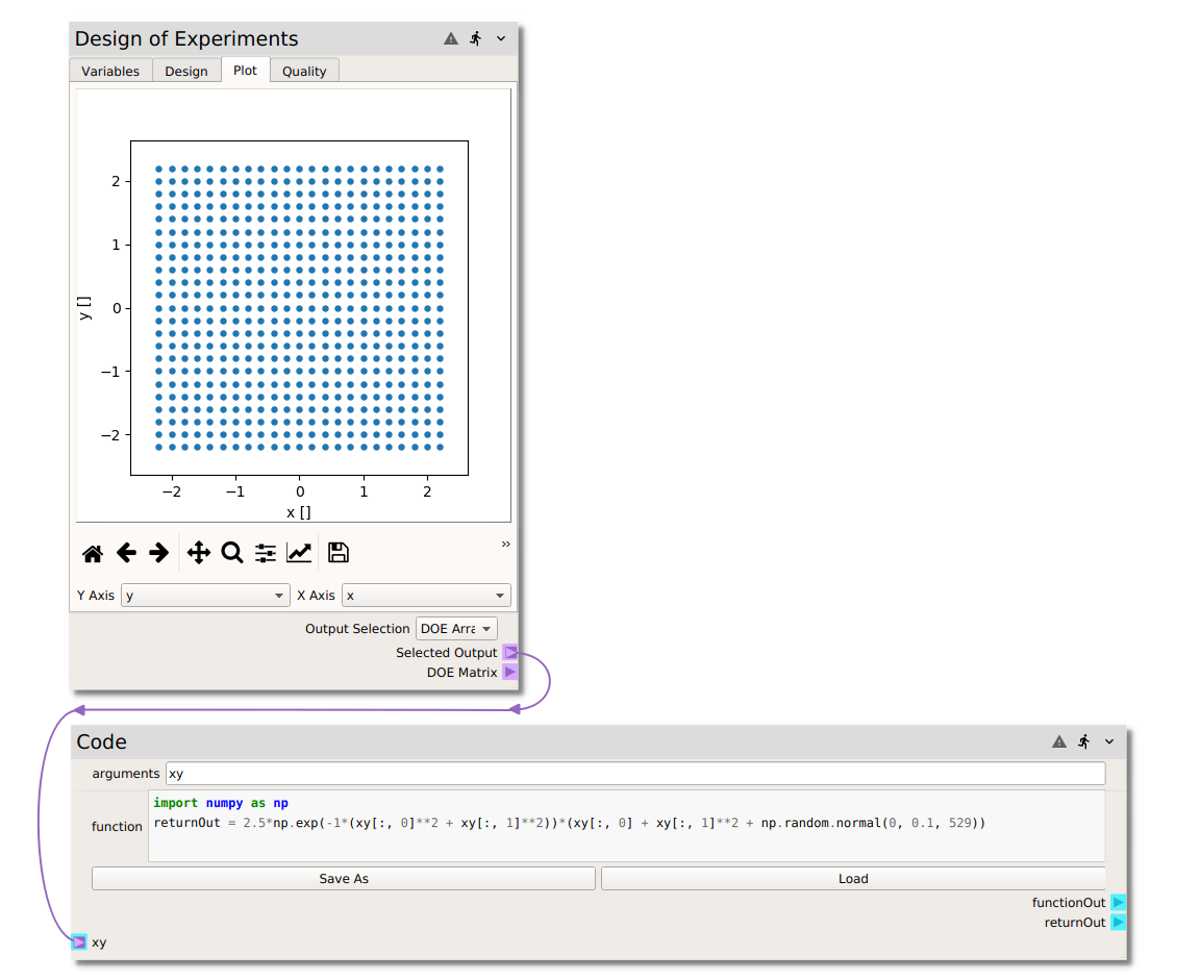Switch to the Quality tab
The image size is (1200, 975).
[304, 71]
